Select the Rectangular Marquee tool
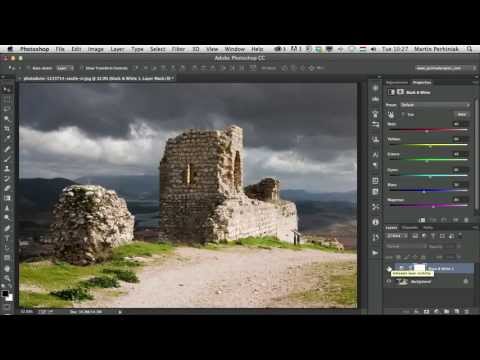The width and height of the screenshot is (480, 360). 7,99
